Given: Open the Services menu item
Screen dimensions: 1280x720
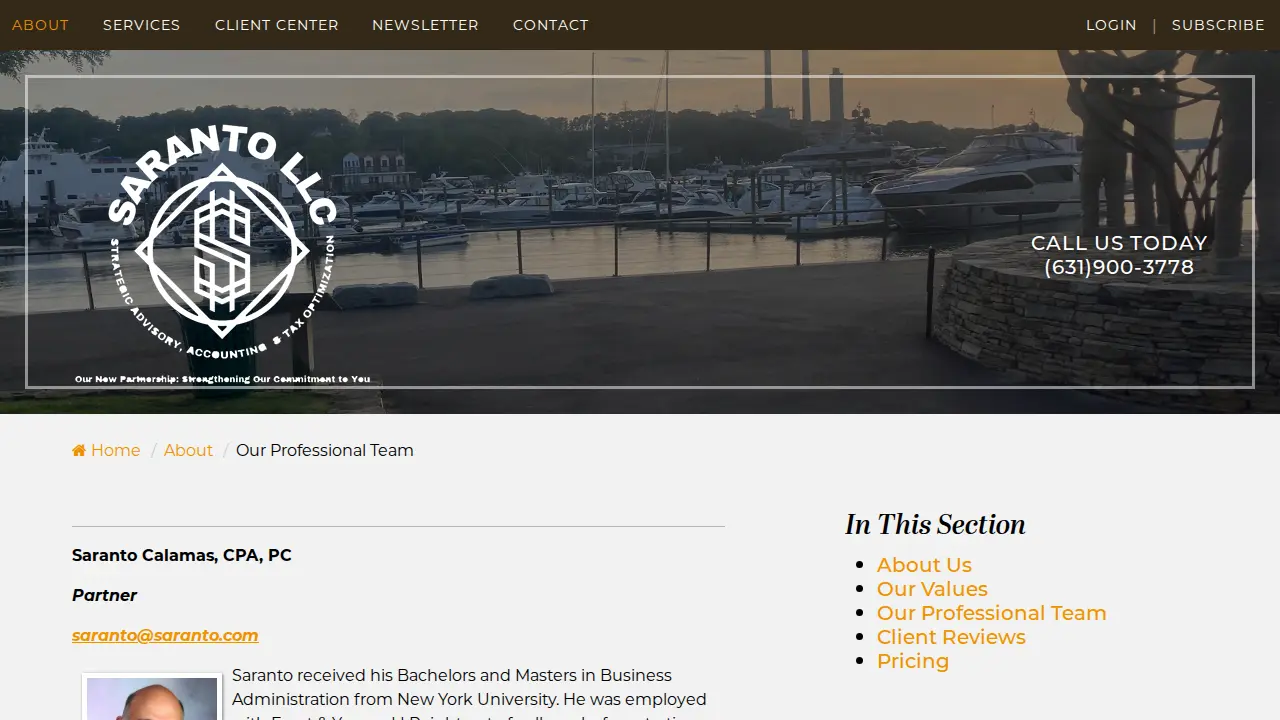Looking at the screenshot, I should pyautogui.click(x=142, y=25).
